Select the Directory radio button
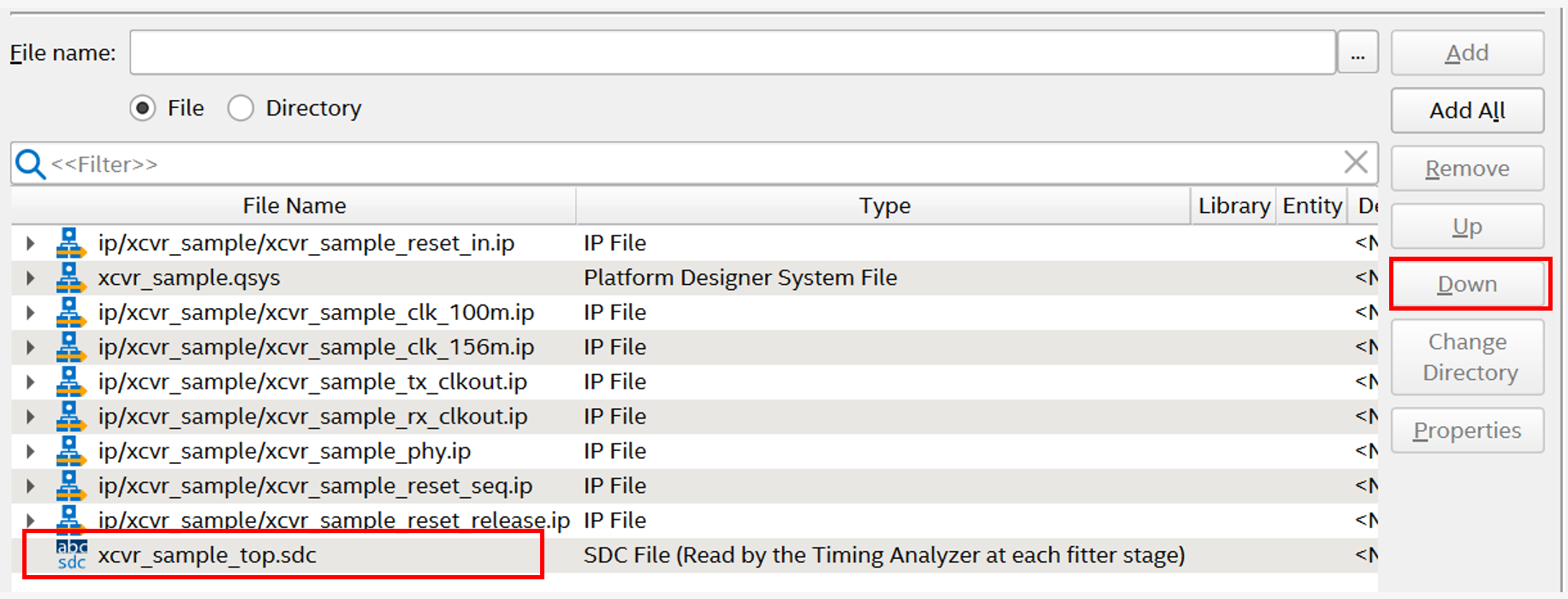1568x599 pixels. [x=241, y=109]
